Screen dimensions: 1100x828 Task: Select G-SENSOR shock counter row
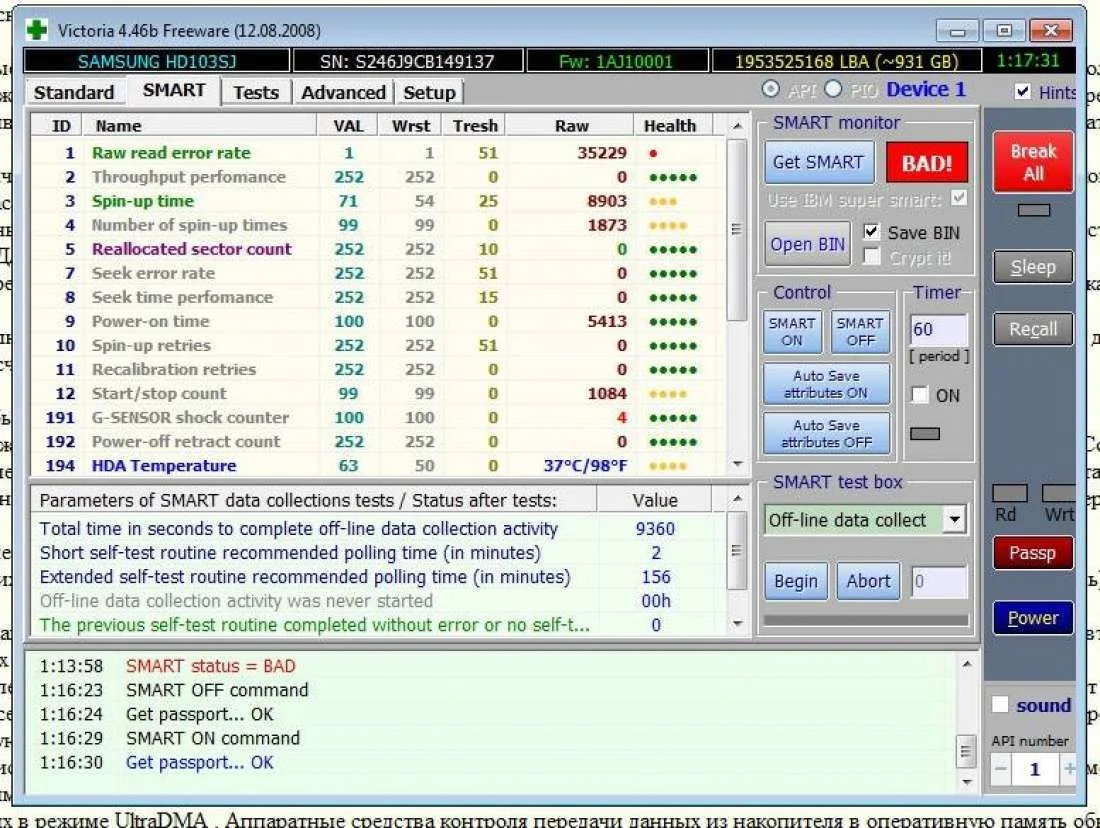pyautogui.click(x=378, y=418)
